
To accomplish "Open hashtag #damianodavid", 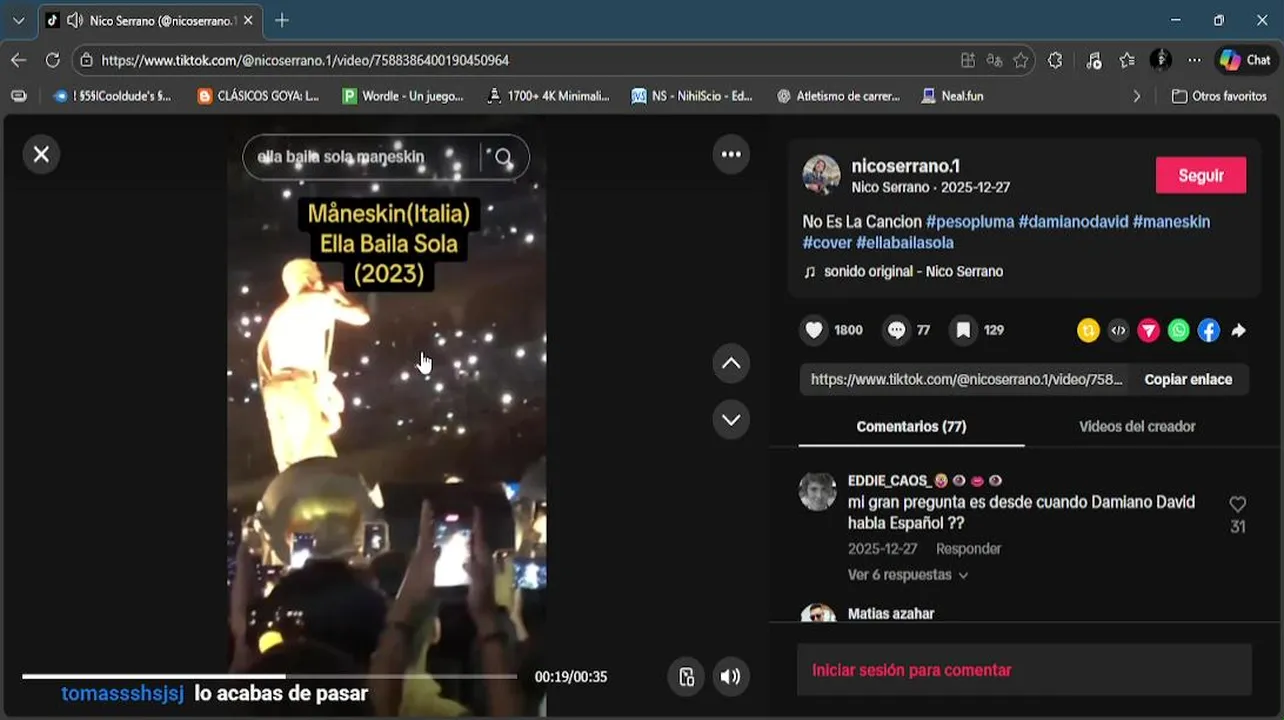I will point(1073,222).
